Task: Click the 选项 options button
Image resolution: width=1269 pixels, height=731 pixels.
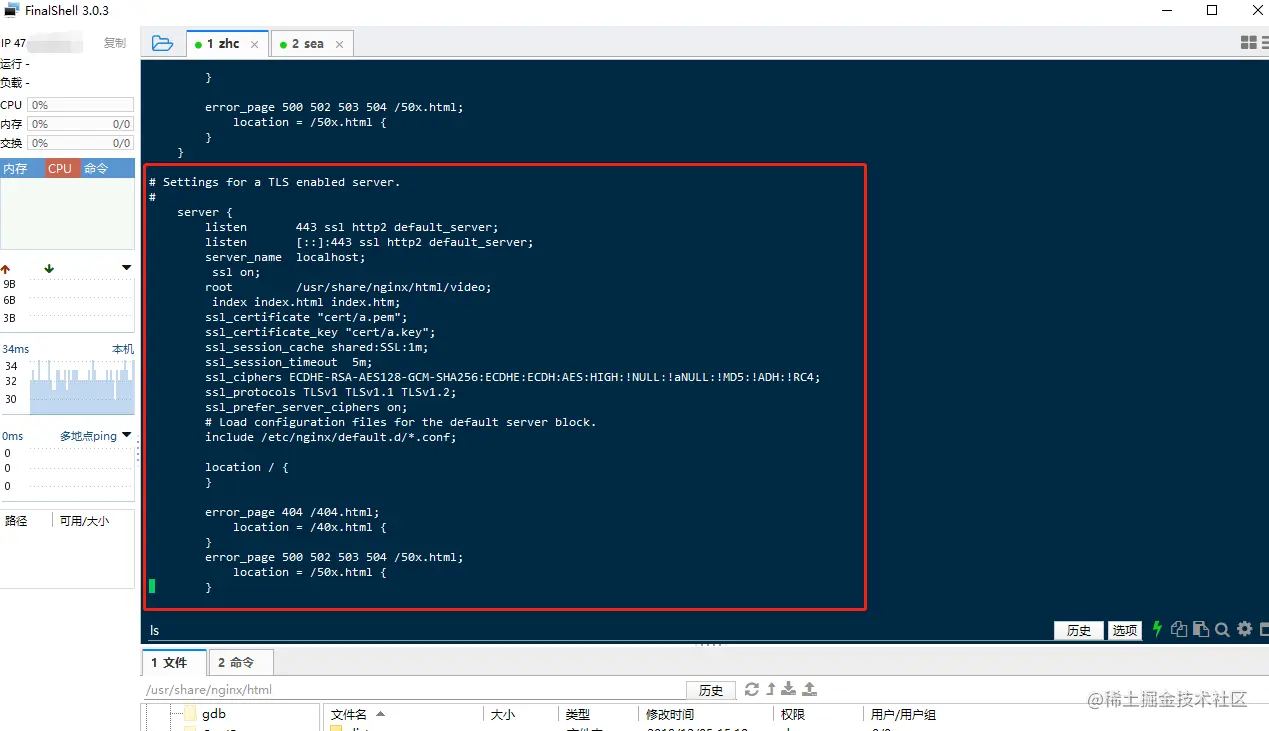Action: (1125, 630)
